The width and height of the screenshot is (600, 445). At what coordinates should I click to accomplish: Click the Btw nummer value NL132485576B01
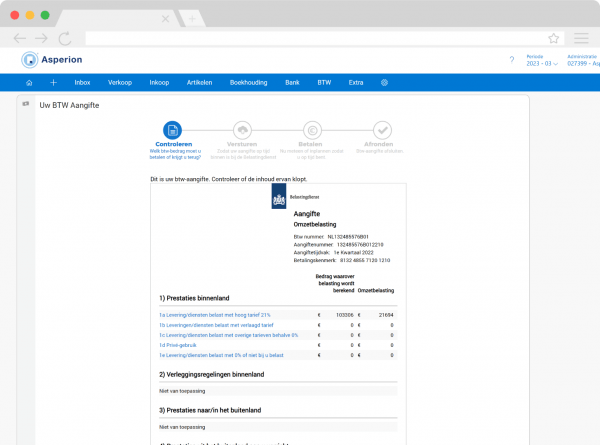point(348,237)
